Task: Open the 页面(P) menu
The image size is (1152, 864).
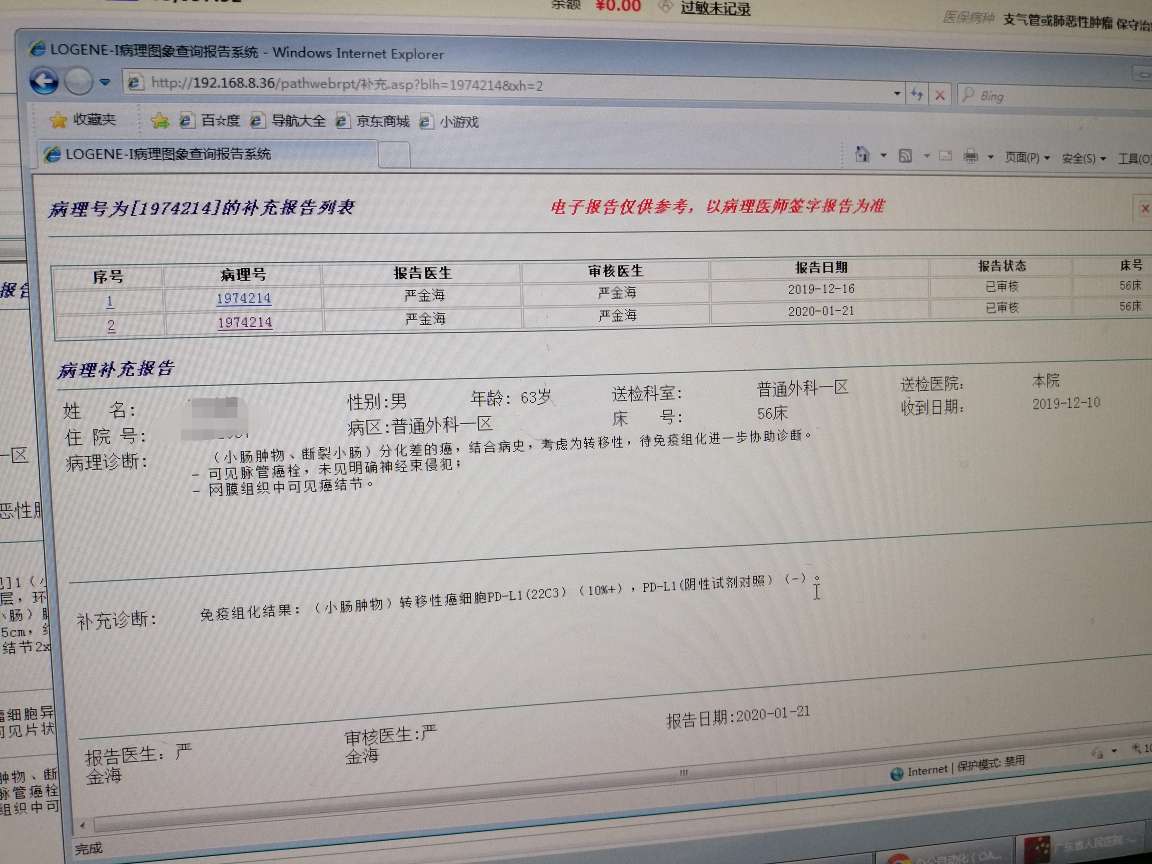Action: coord(1023,157)
